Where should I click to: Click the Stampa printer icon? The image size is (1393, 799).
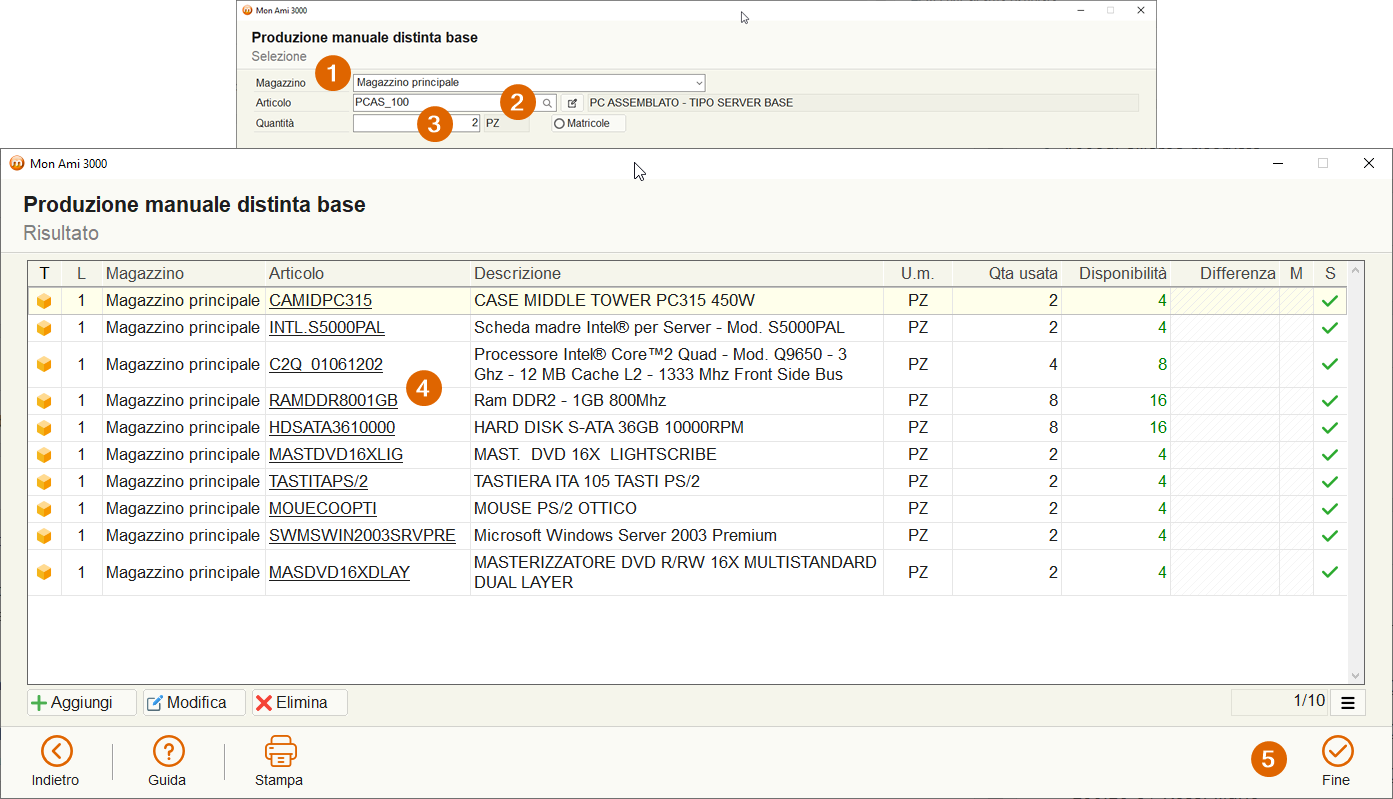280,751
